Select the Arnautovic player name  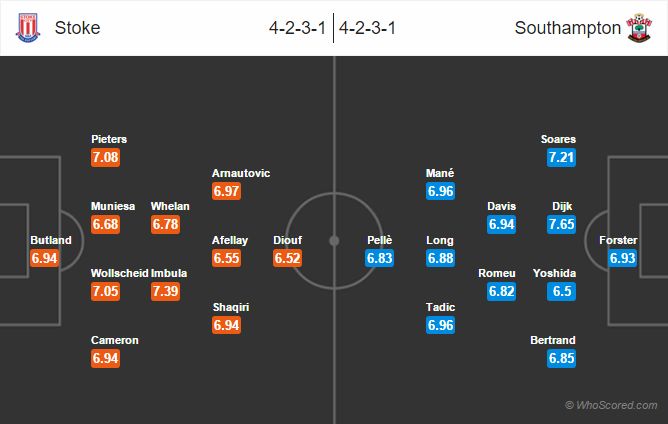(x=241, y=173)
